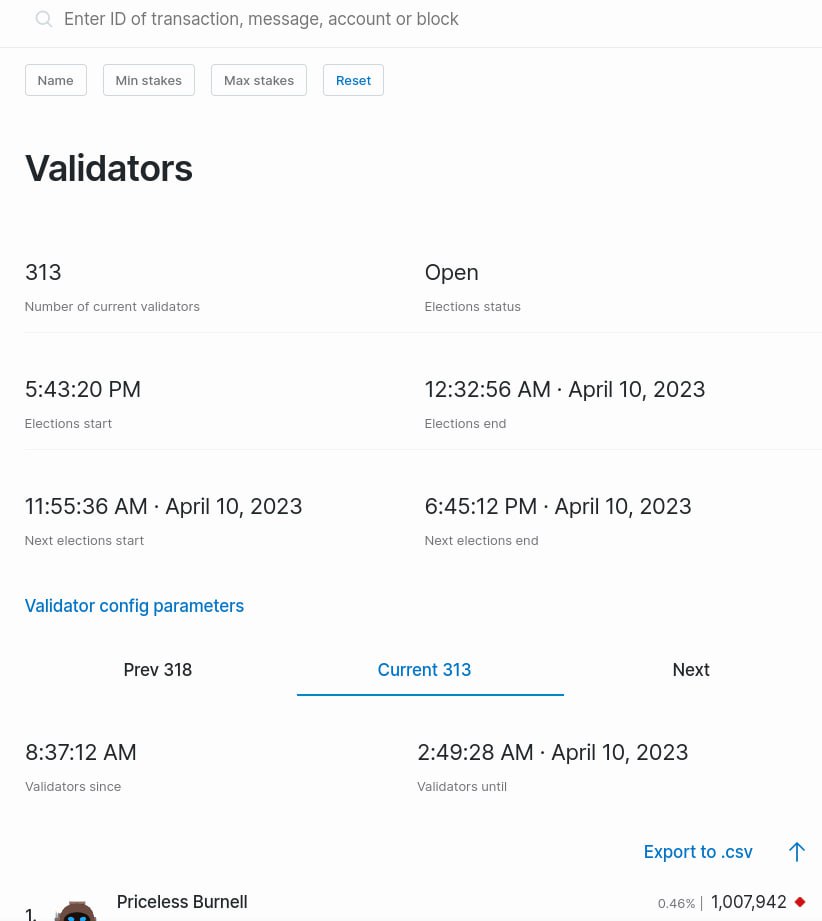Open the Priceless Burnell validator
The height and width of the screenshot is (921, 822).
click(x=182, y=902)
